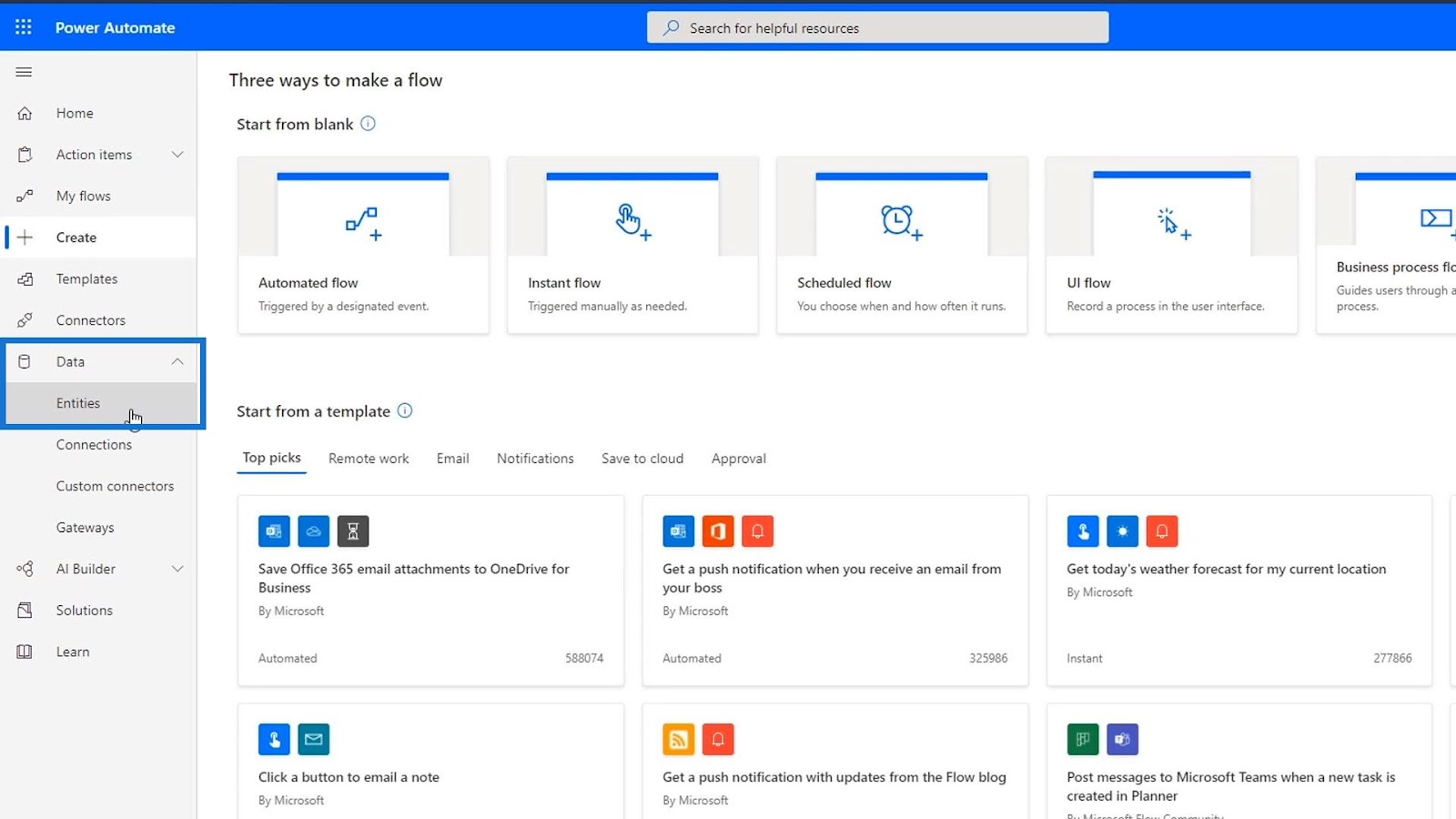Screen dimensions: 1456x819
Task: Create an Automated flow from blank
Action: click(363, 245)
